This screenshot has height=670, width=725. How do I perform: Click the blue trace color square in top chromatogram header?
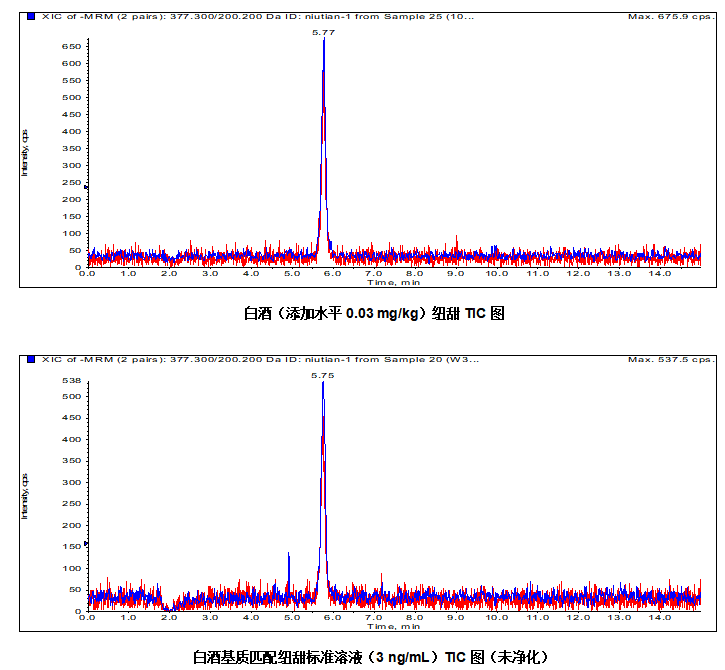click(x=32, y=17)
